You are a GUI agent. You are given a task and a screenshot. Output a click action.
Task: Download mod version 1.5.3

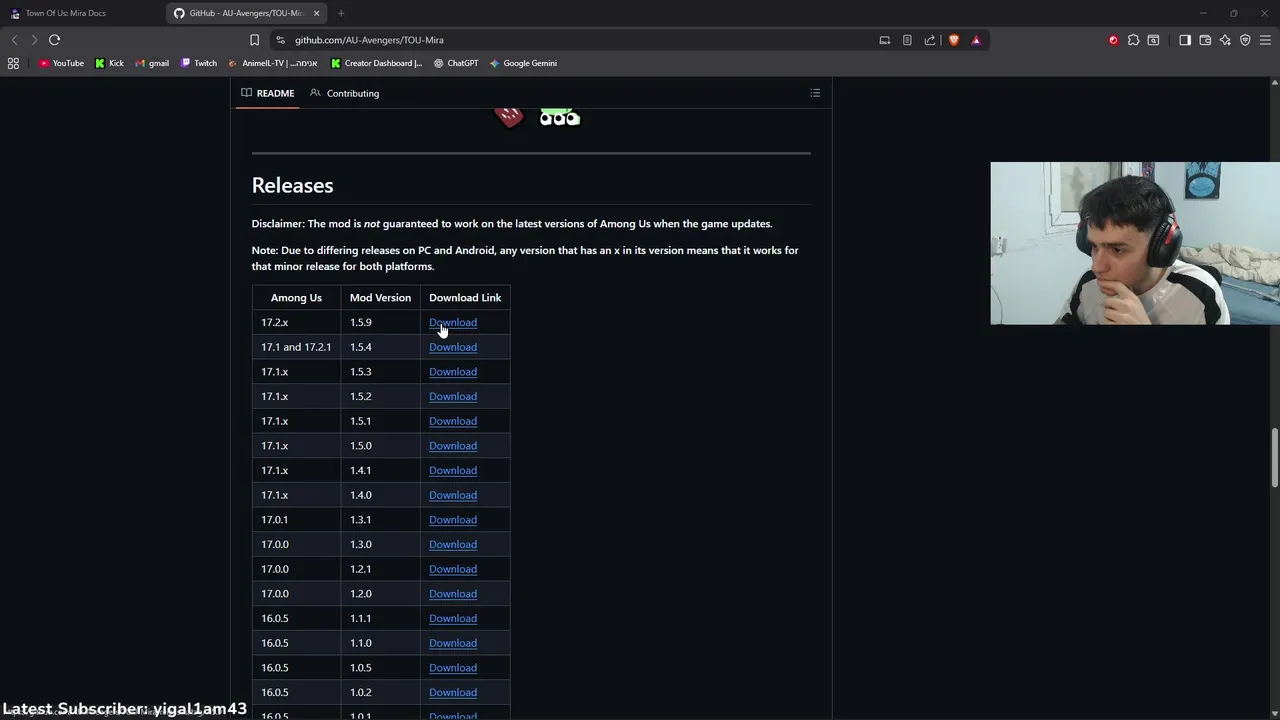click(453, 372)
